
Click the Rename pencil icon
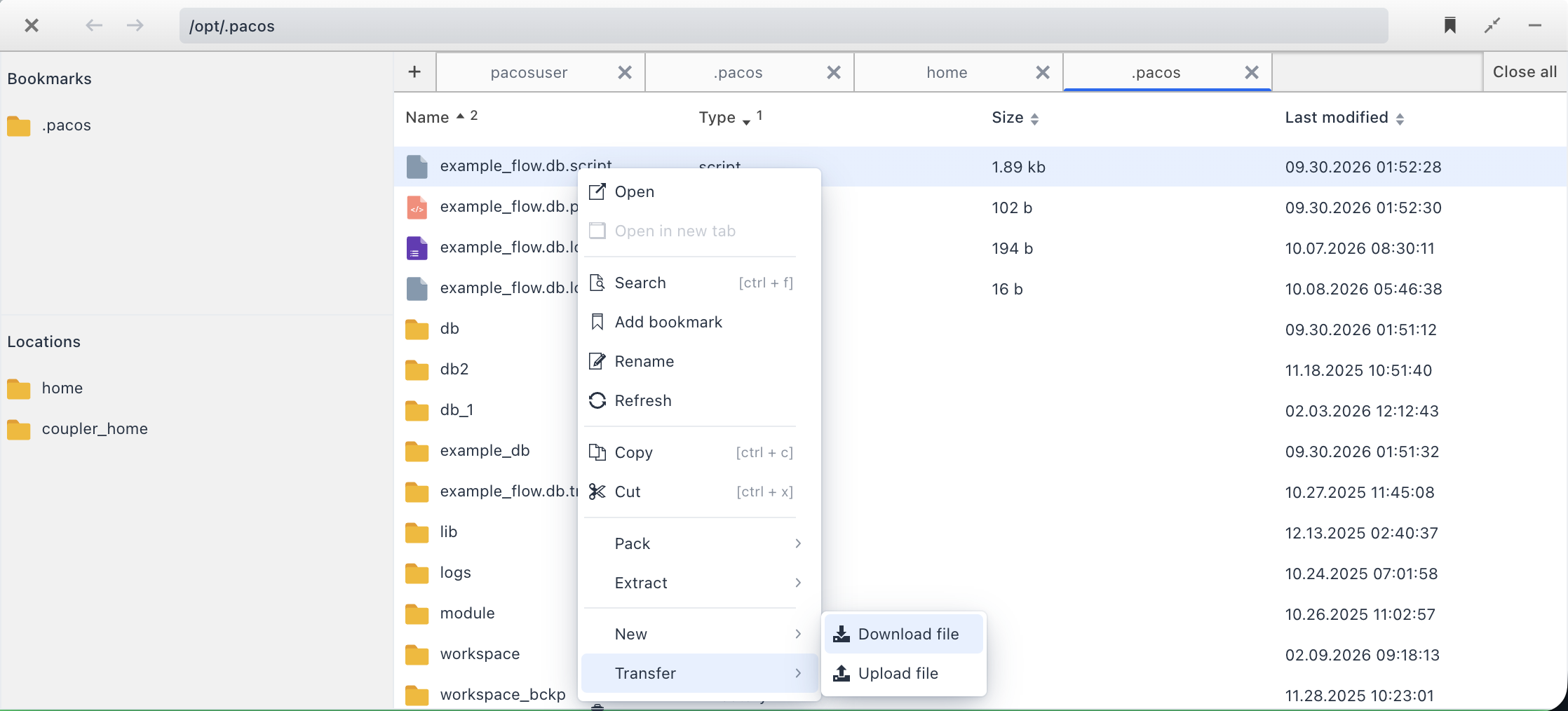point(597,361)
